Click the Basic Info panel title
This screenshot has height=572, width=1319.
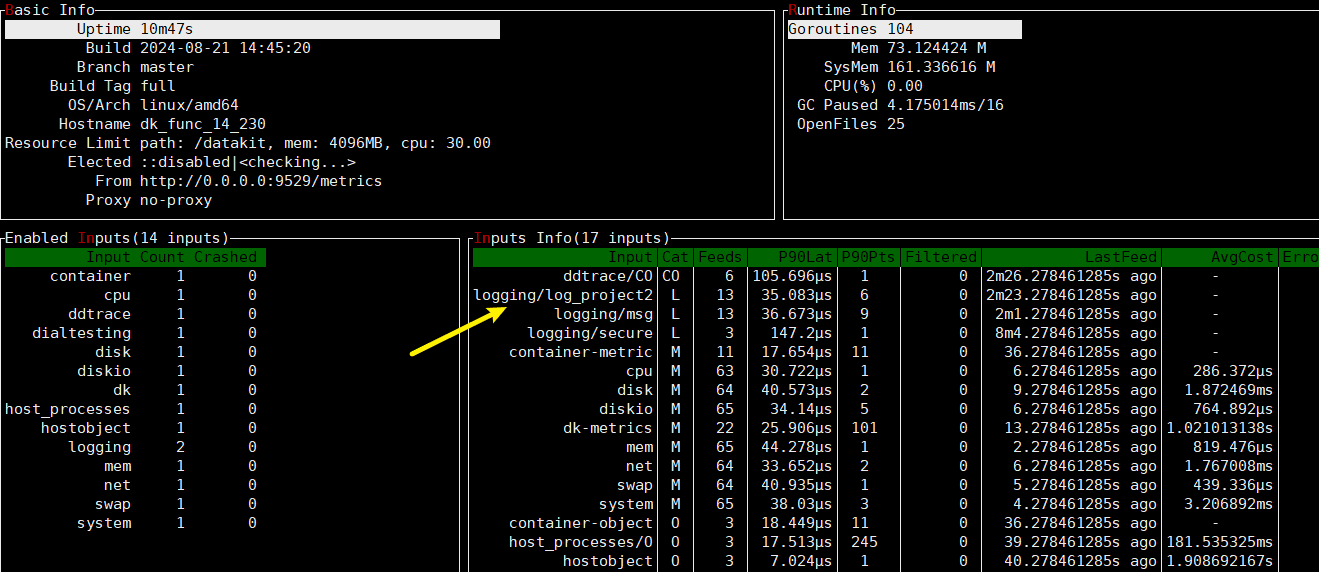tap(50, 10)
